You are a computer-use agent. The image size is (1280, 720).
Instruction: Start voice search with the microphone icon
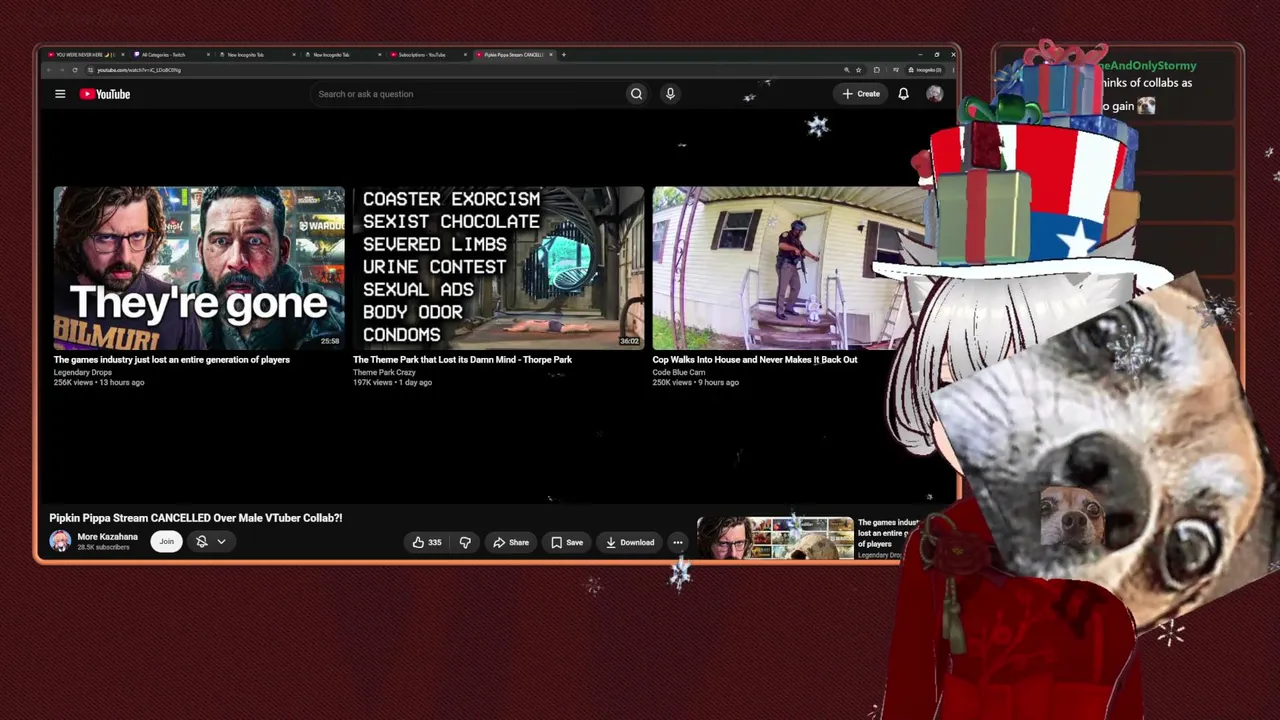(670, 94)
